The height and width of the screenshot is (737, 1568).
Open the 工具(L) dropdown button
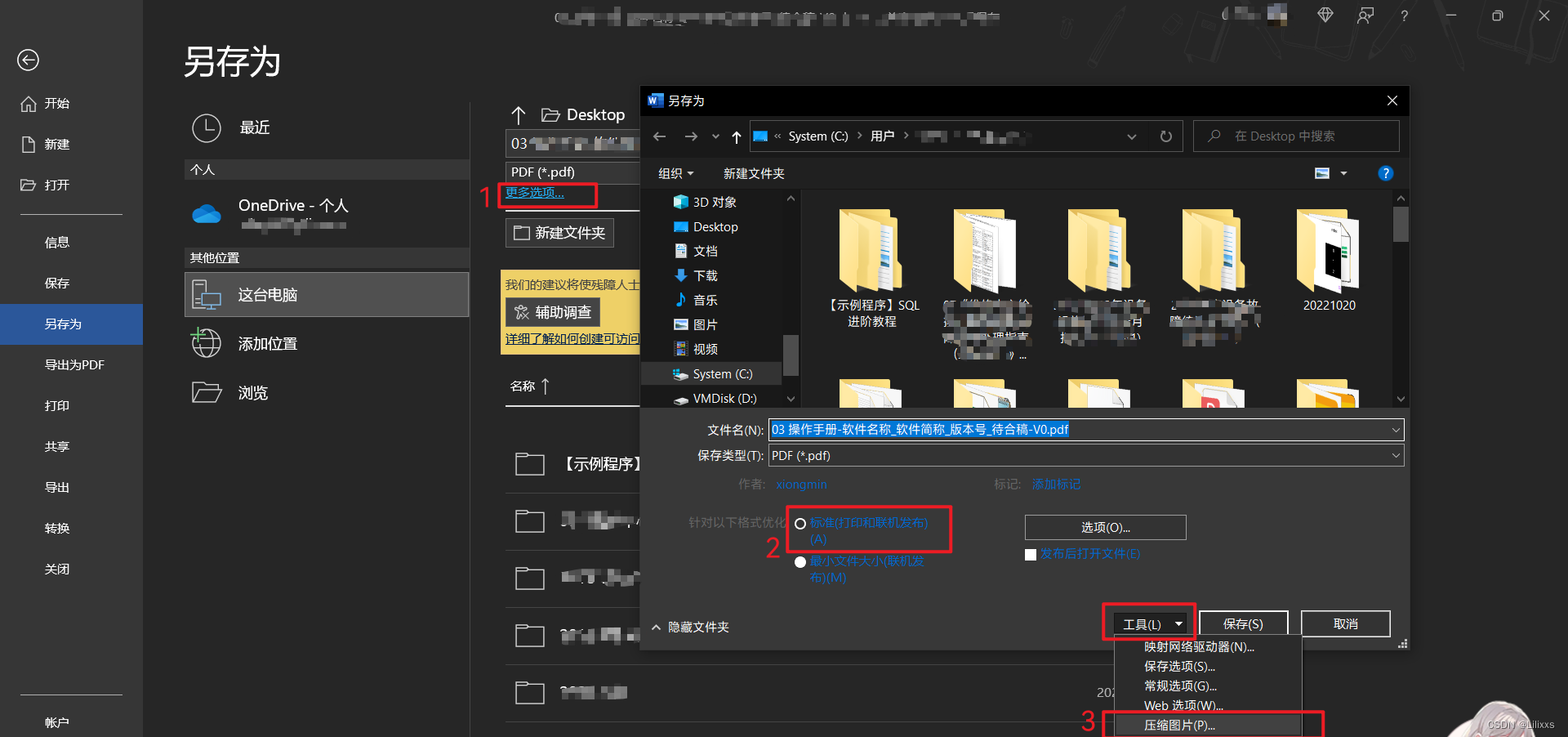pyautogui.click(x=1150, y=624)
